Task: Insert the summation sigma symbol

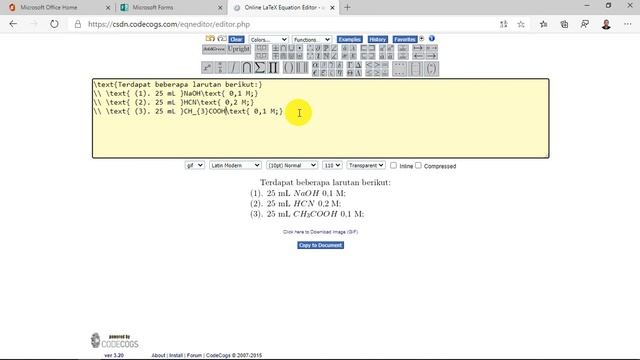Action: tap(260, 67)
